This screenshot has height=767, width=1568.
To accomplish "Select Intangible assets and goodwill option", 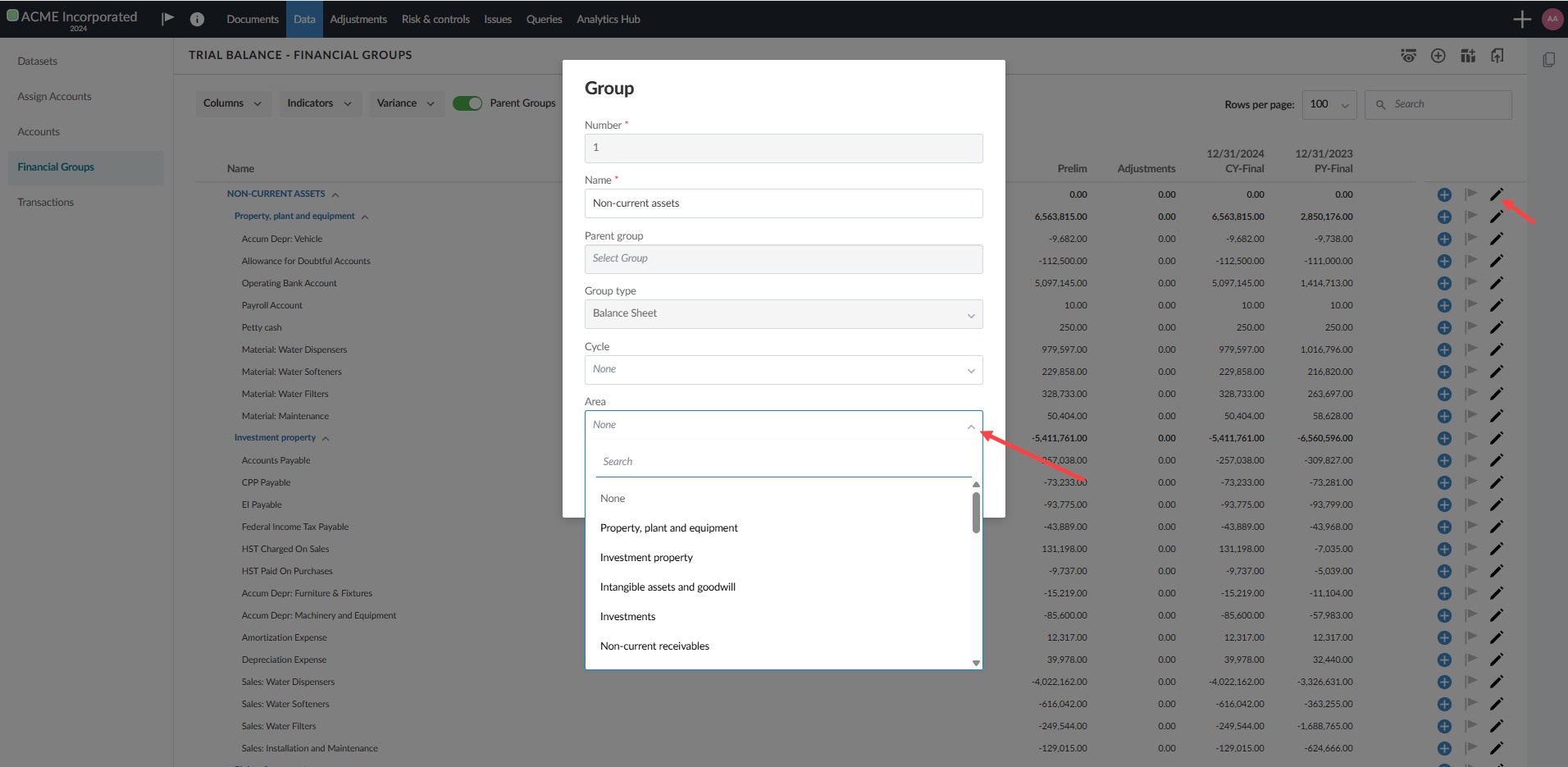I will pyautogui.click(x=668, y=587).
